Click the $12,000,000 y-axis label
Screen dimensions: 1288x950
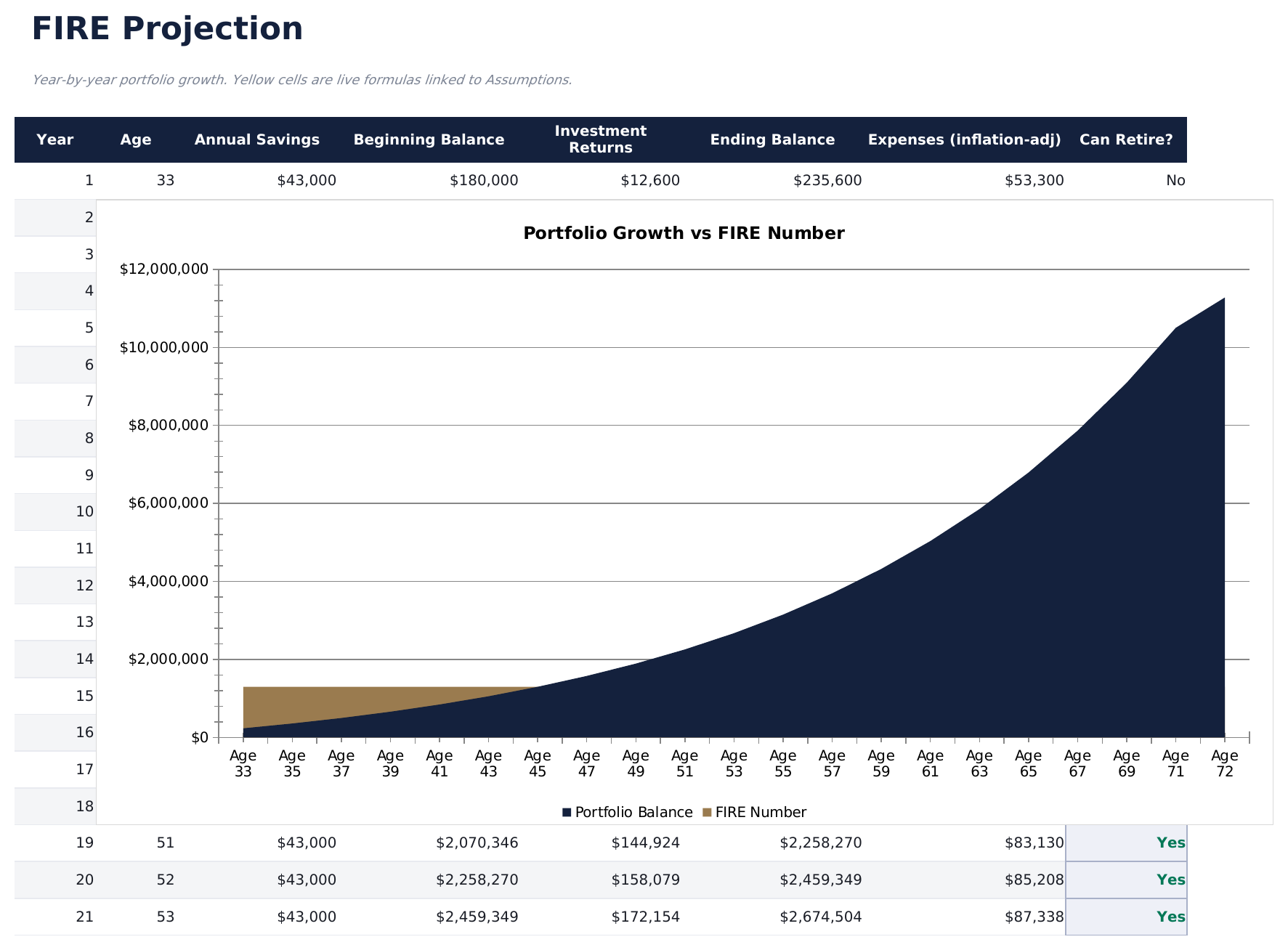(x=163, y=269)
